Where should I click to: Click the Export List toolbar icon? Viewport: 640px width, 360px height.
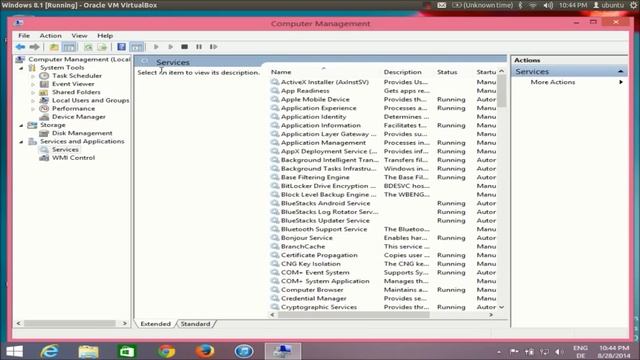pyautogui.click(x=102, y=47)
